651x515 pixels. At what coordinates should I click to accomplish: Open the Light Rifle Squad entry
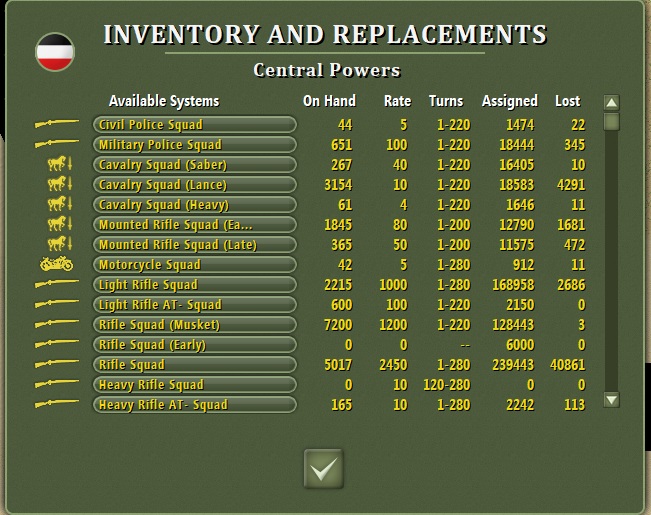coord(195,284)
